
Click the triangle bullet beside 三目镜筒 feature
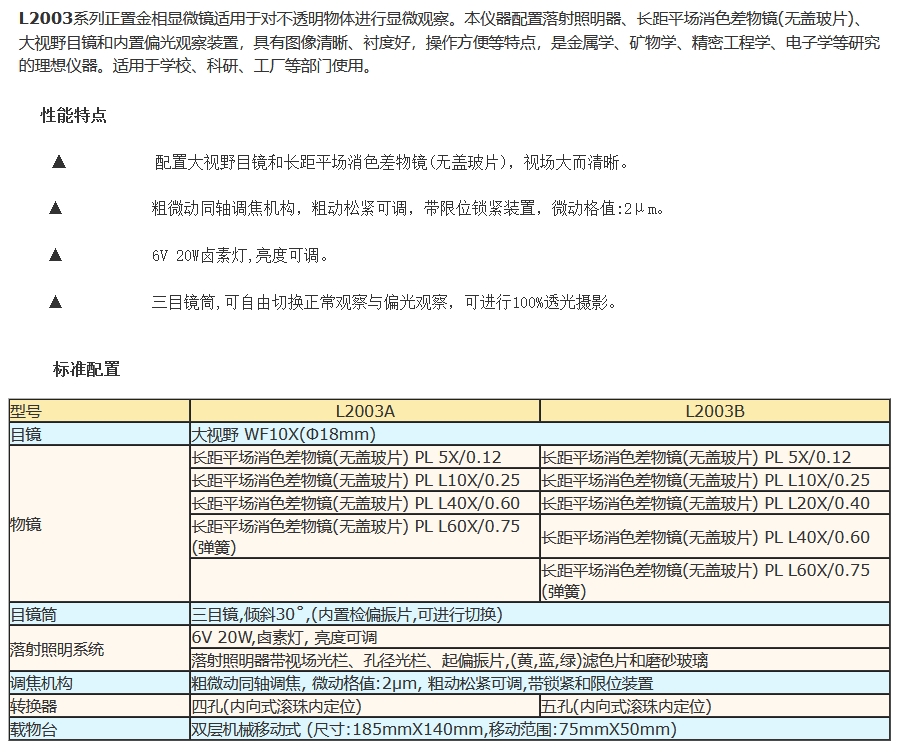(x=56, y=301)
